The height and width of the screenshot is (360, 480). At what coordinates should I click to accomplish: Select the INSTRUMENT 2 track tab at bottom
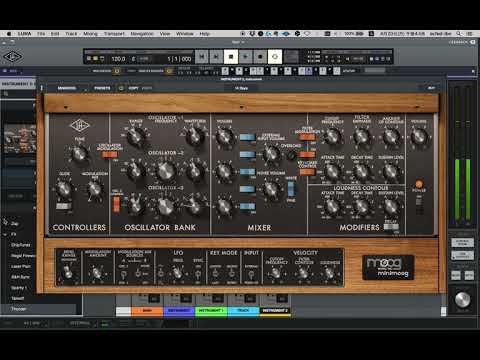pos(275,311)
